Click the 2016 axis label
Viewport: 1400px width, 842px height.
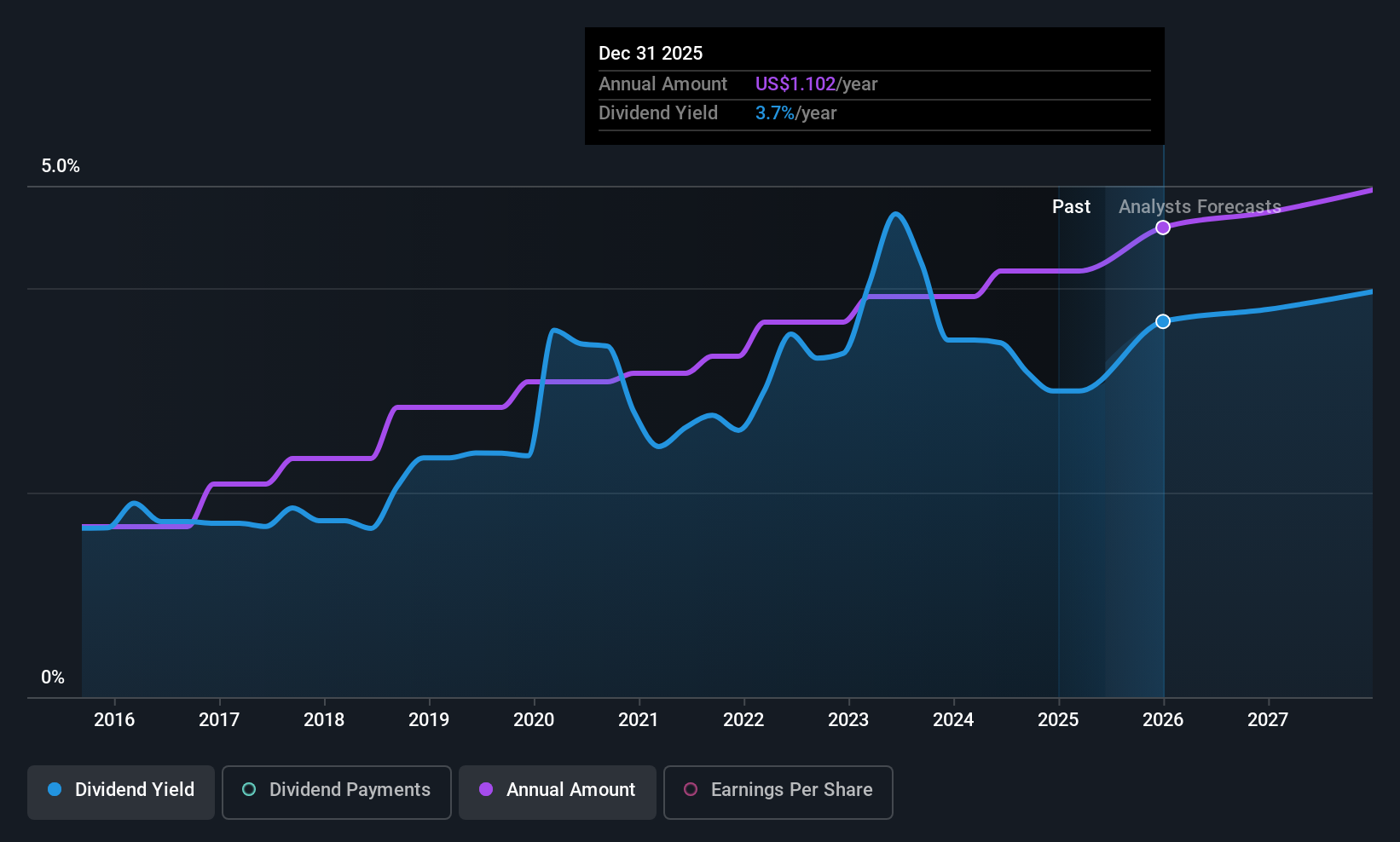[114, 720]
